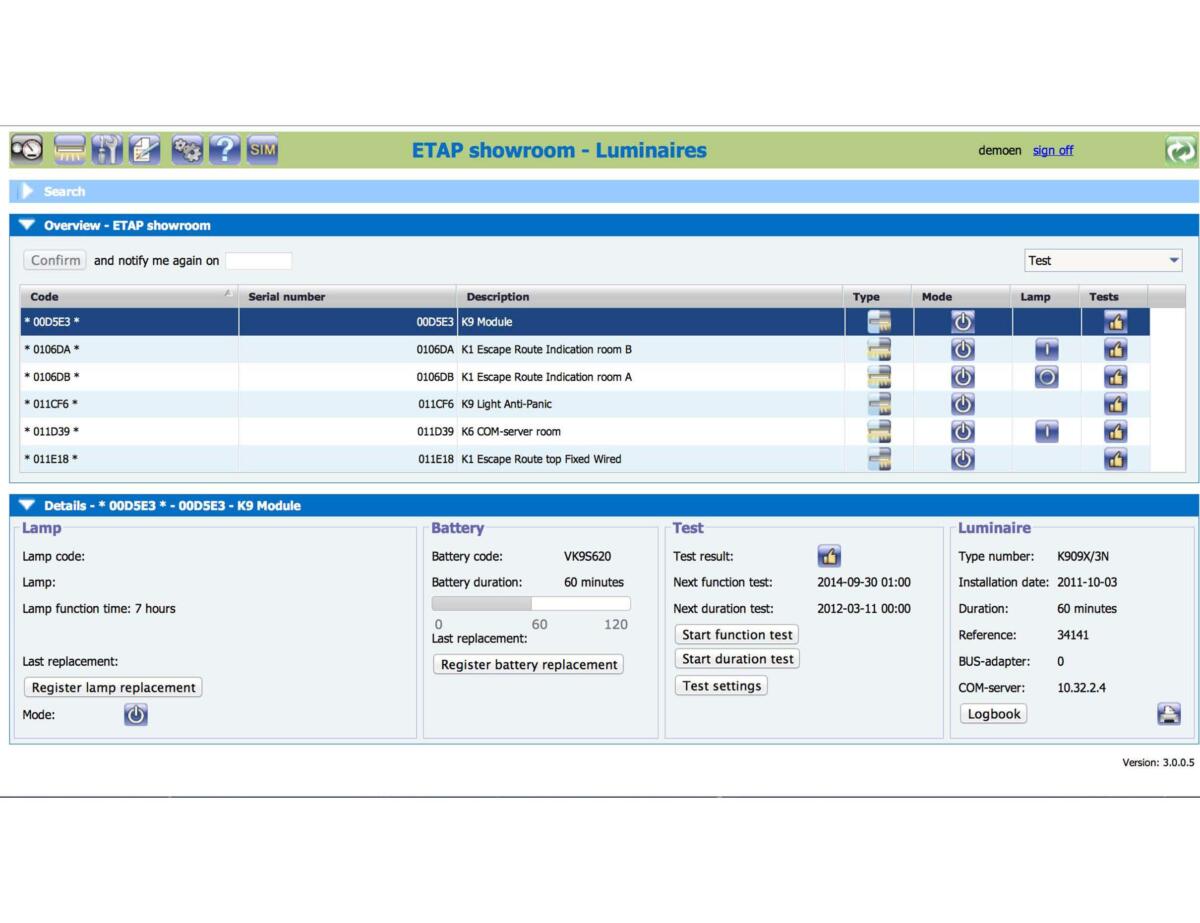1200x923 pixels.
Task: Click the Type icon for row 011D39
Action: [x=879, y=432]
